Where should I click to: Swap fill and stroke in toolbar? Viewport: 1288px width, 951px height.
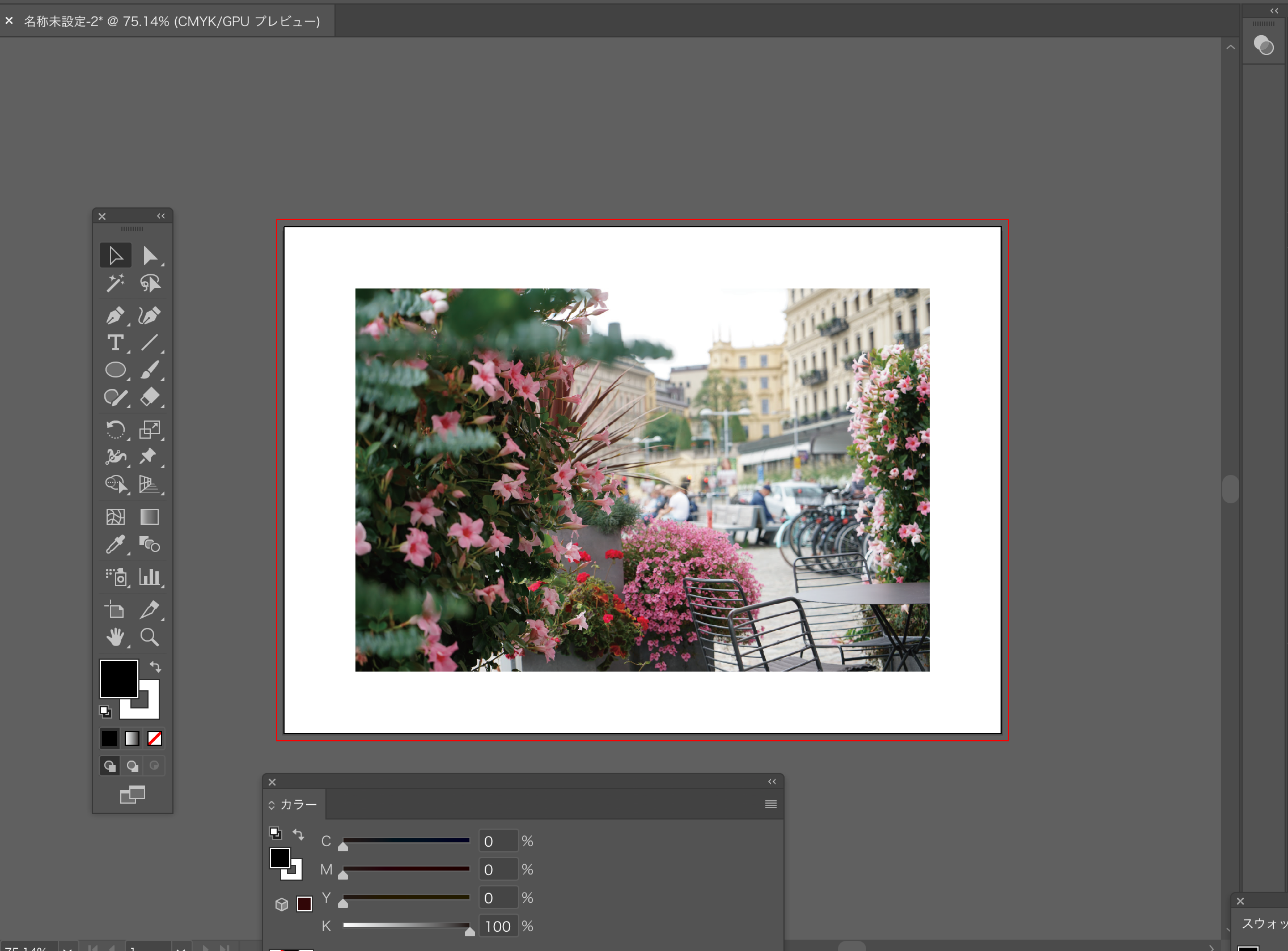(155, 667)
